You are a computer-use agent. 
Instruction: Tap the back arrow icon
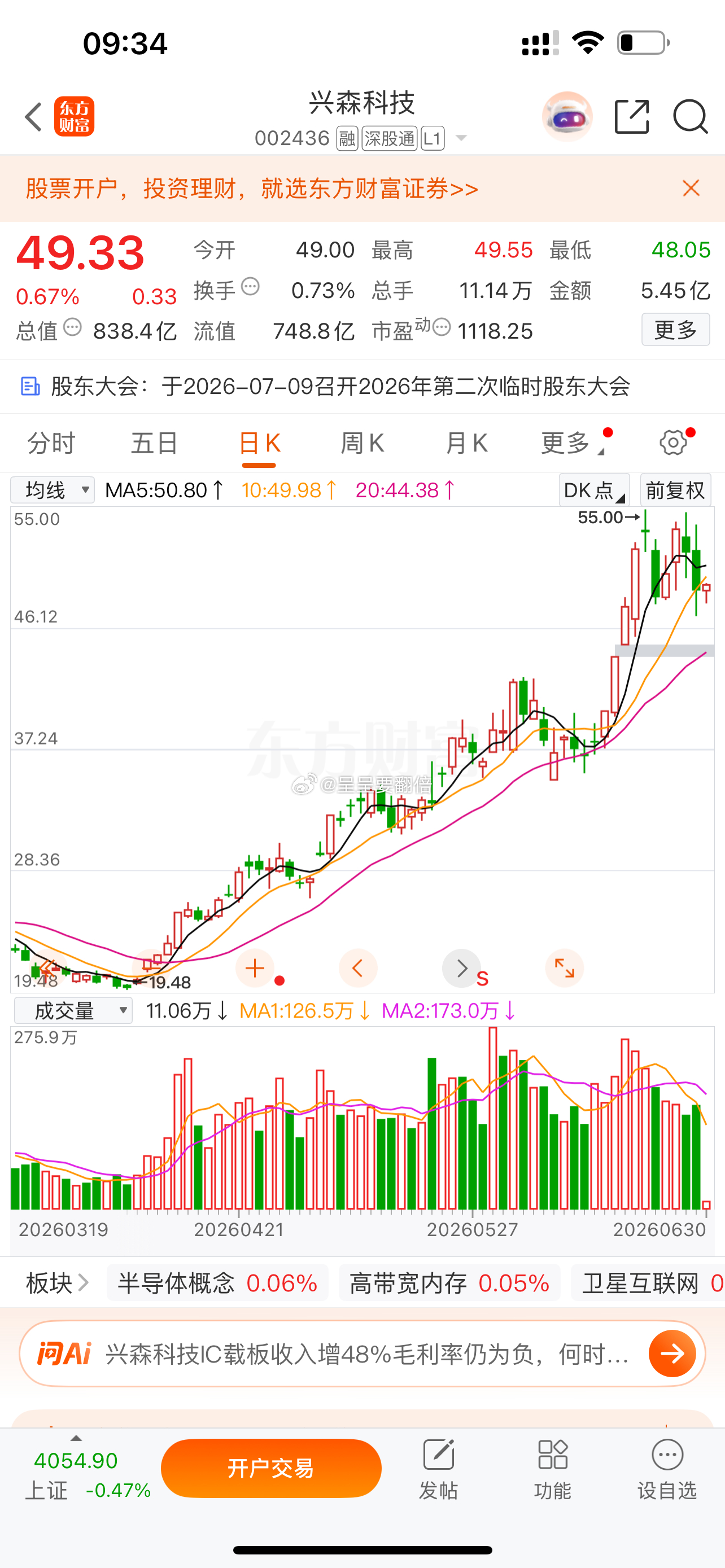pyautogui.click(x=33, y=116)
